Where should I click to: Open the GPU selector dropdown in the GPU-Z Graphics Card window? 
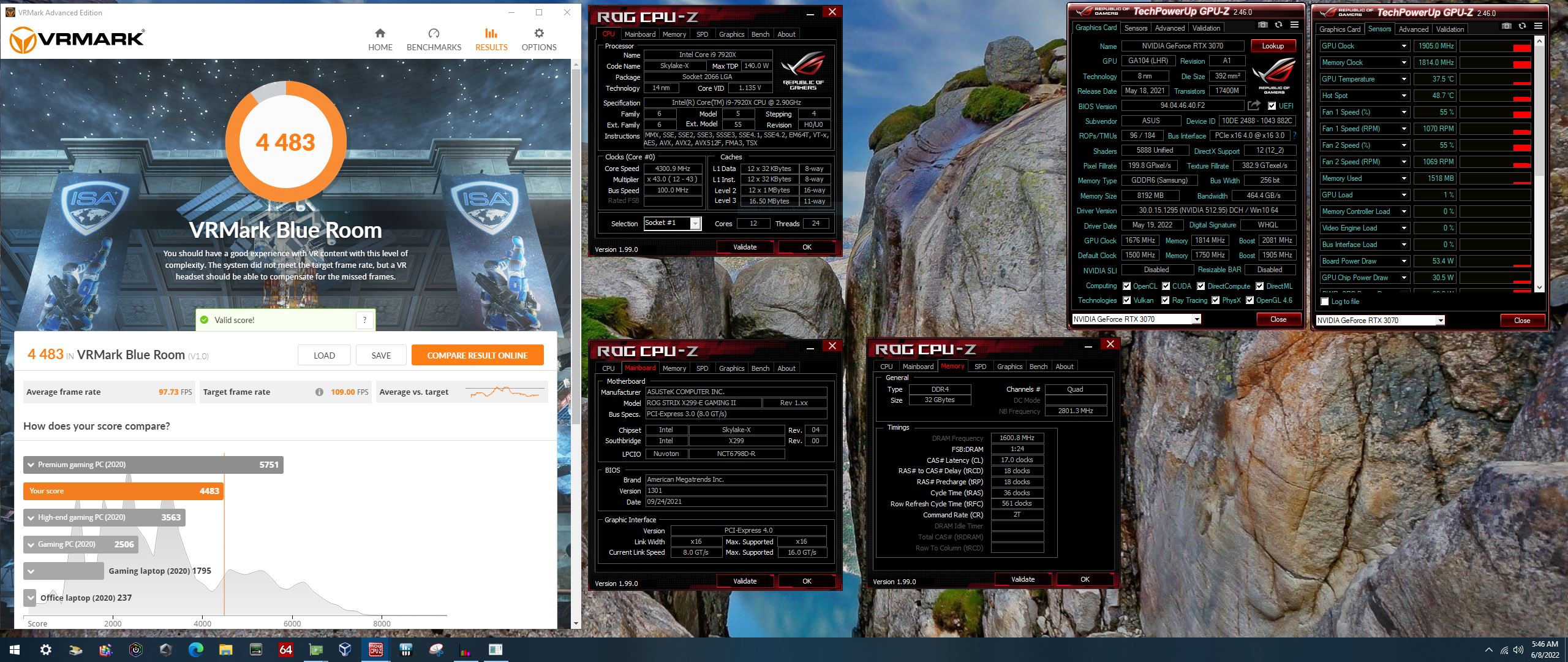[1196, 319]
